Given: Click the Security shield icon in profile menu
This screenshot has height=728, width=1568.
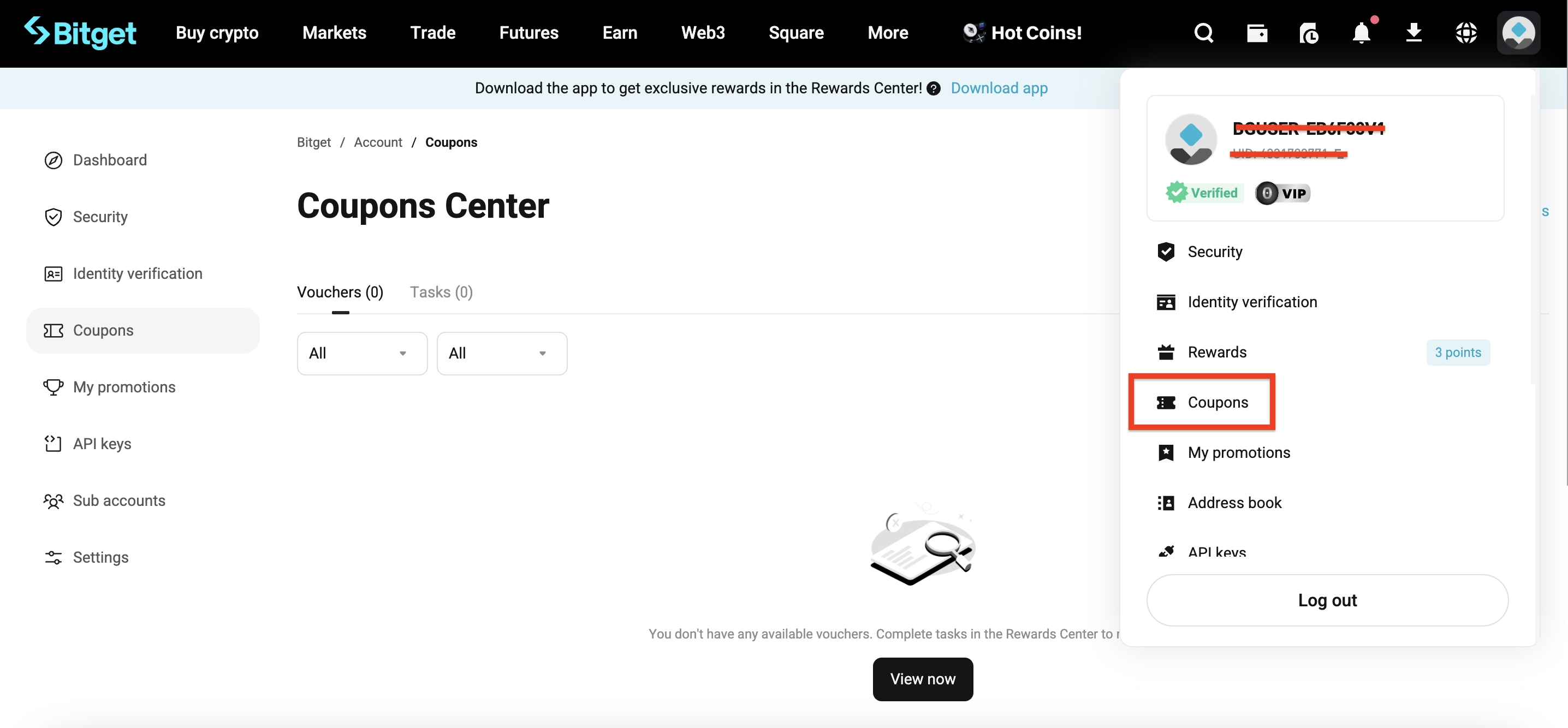Looking at the screenshot, I should coord(1166,252).
